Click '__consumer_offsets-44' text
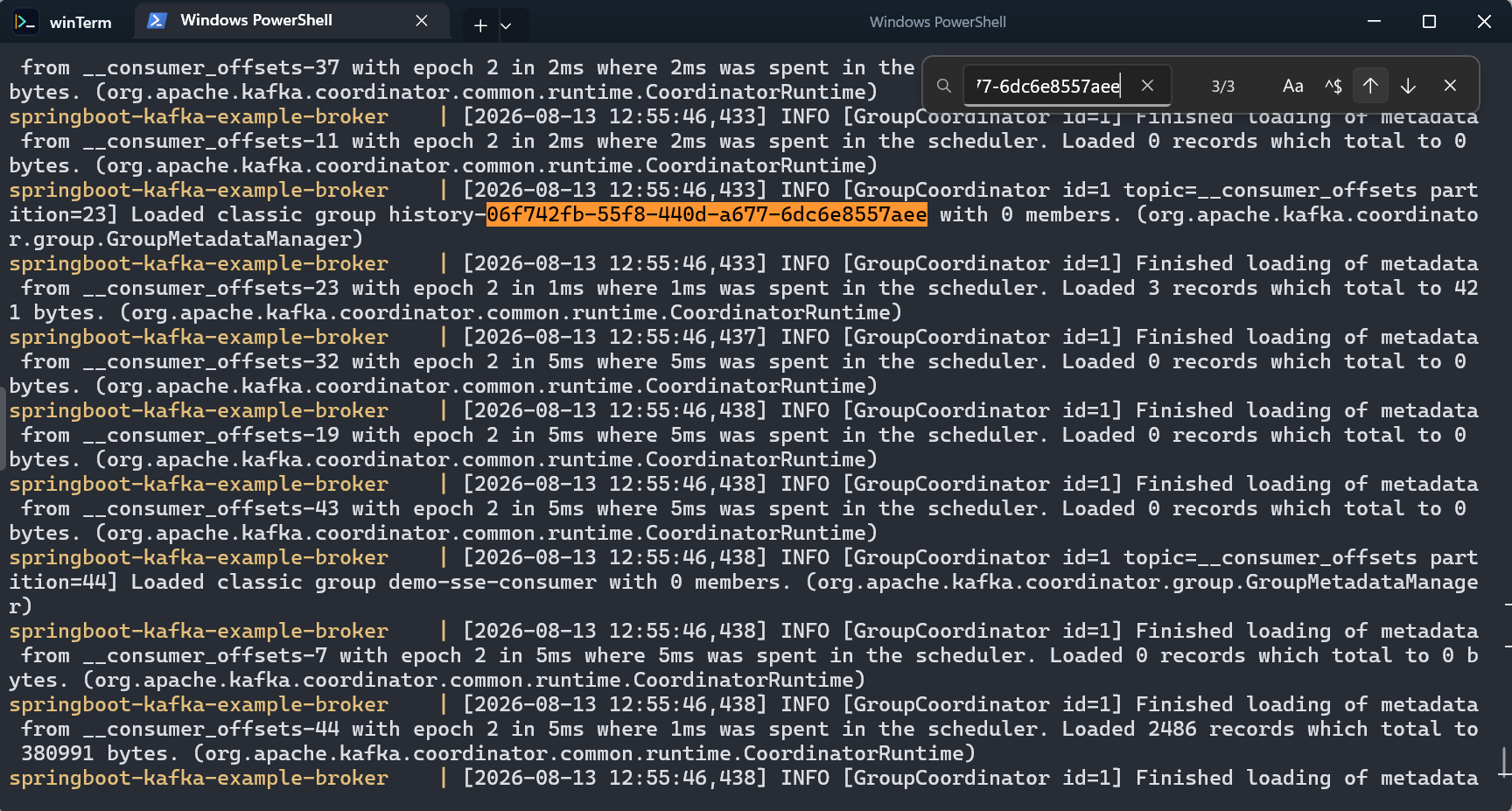This screenshot has width=1512, height=811. (211, 729)
